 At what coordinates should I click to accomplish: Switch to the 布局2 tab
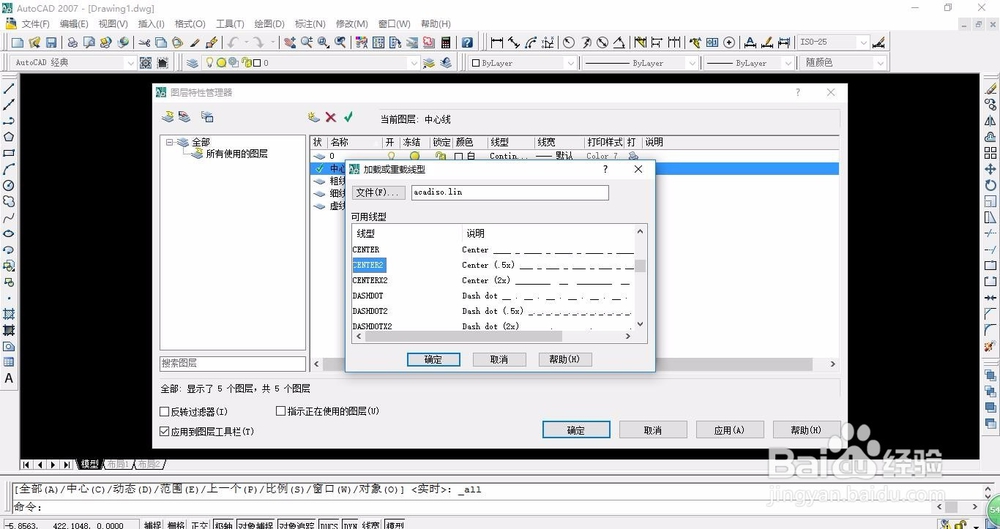click(151, 464)
